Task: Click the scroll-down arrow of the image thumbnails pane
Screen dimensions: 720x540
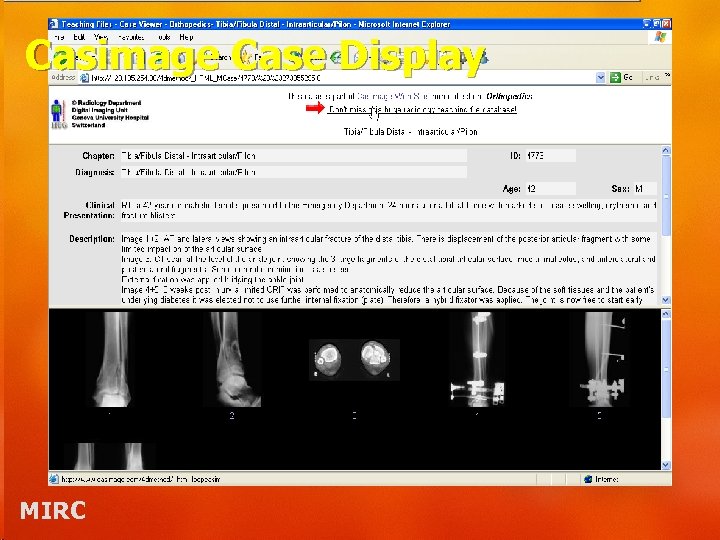Action: pyautogui.click(x=666, y=465)
